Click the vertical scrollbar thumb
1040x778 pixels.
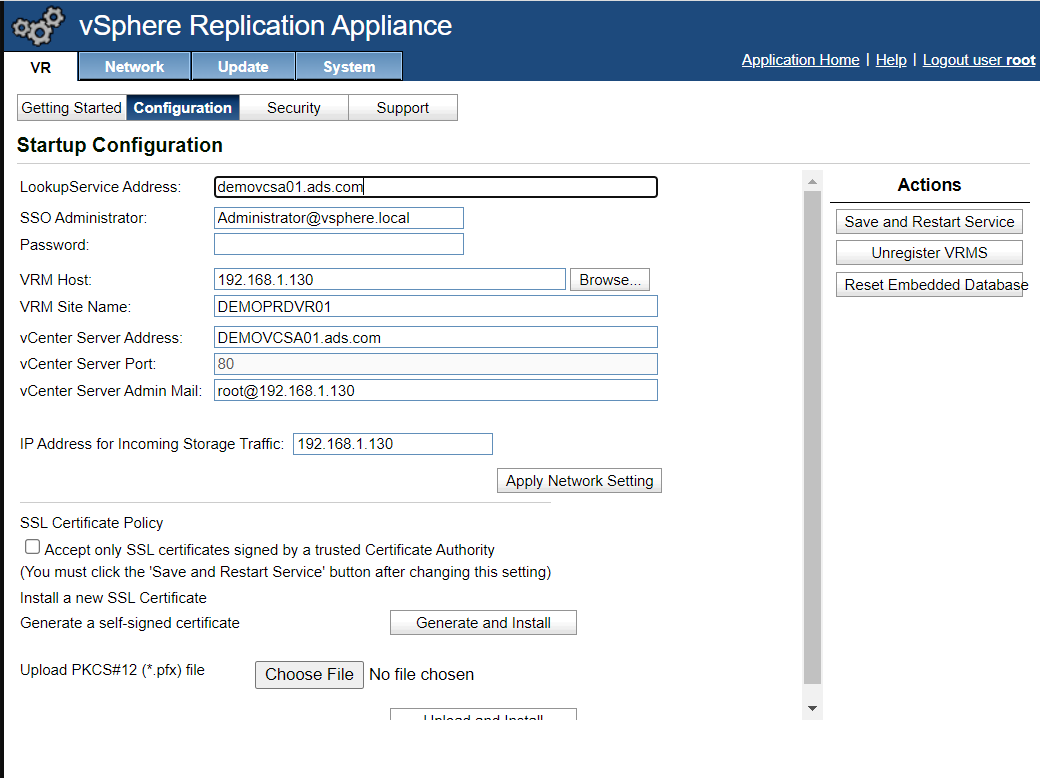click(x=812, y=437)
